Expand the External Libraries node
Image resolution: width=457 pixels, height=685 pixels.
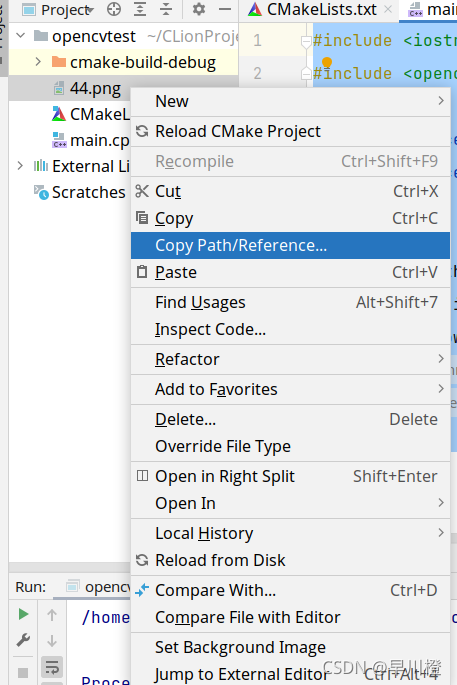coord(20,166)
